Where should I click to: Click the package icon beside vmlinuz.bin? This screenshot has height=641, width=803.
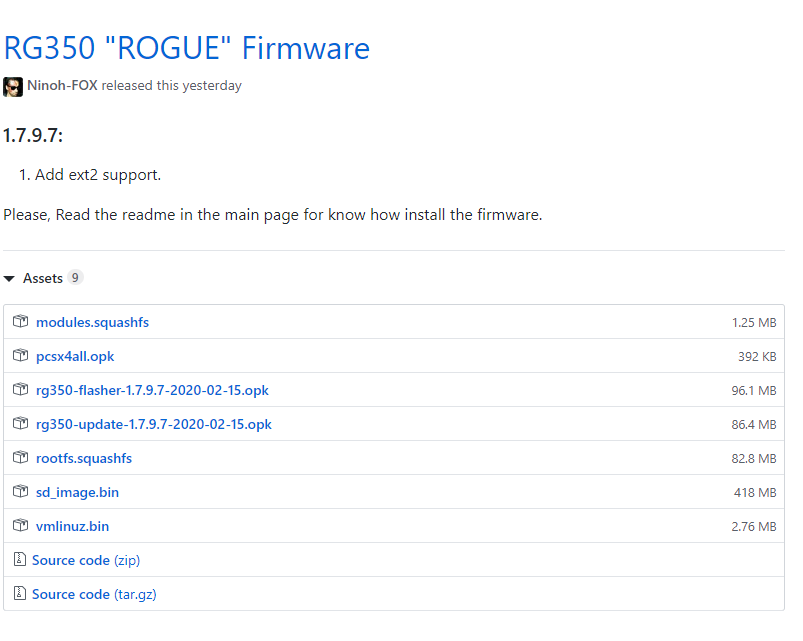[20, 525]
